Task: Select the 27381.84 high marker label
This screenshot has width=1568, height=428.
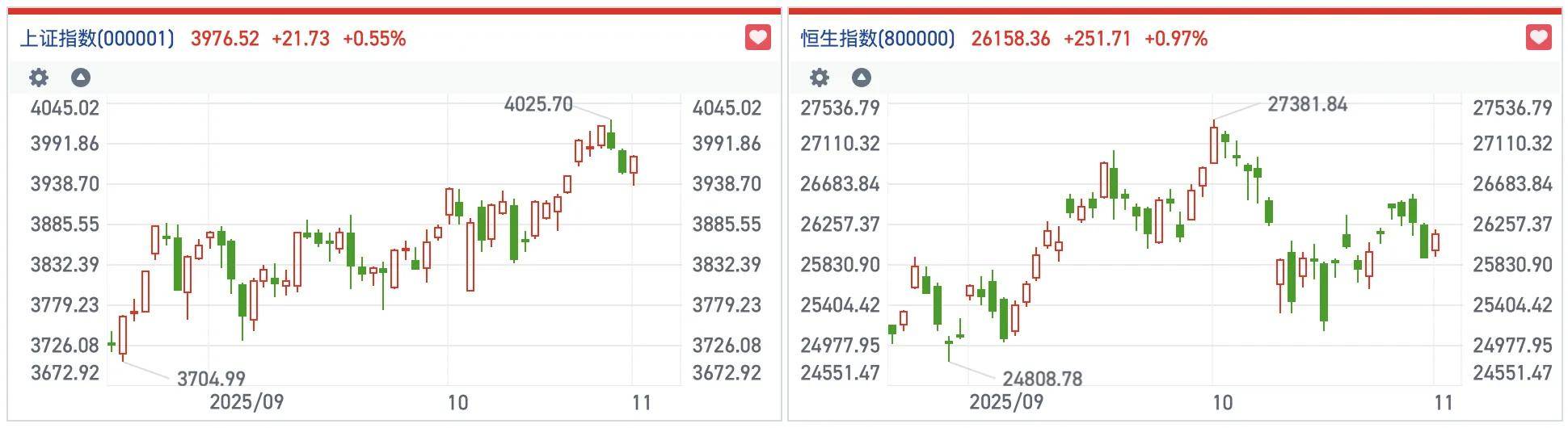Action: click(x=1307, y=104)
